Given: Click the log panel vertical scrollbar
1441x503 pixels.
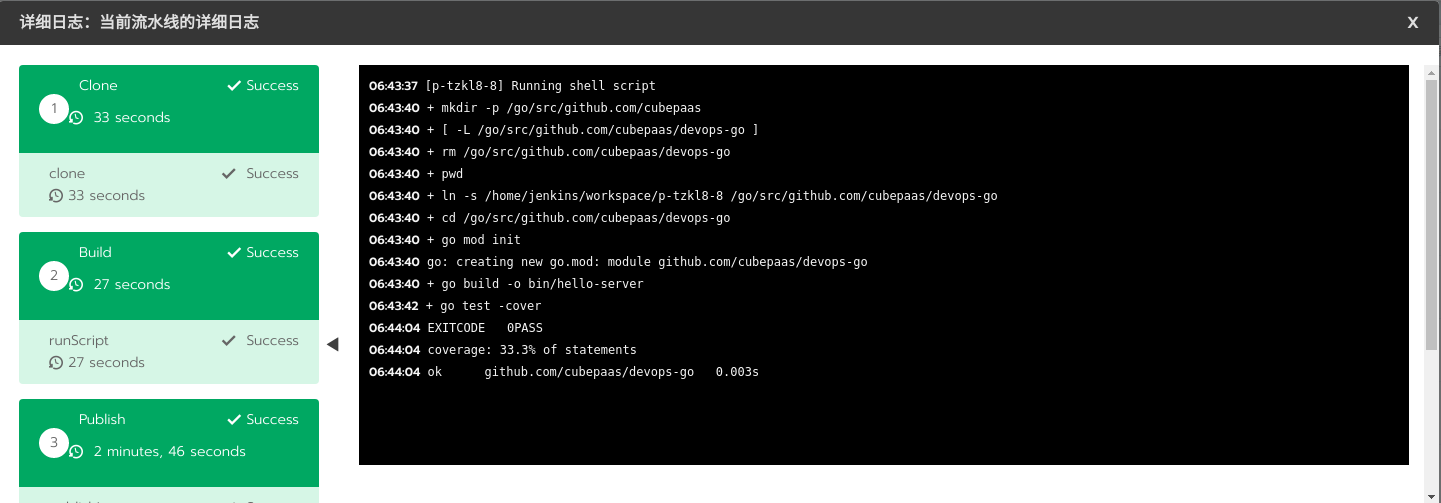Looking at the screenshot, I should point(1431,215).
